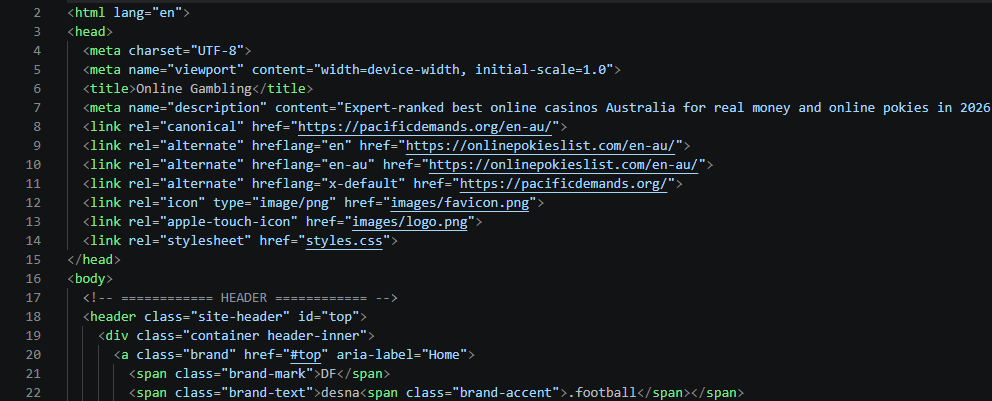
Task: Open the styles.css stylesheet link
Action: (x=344, y=240)
